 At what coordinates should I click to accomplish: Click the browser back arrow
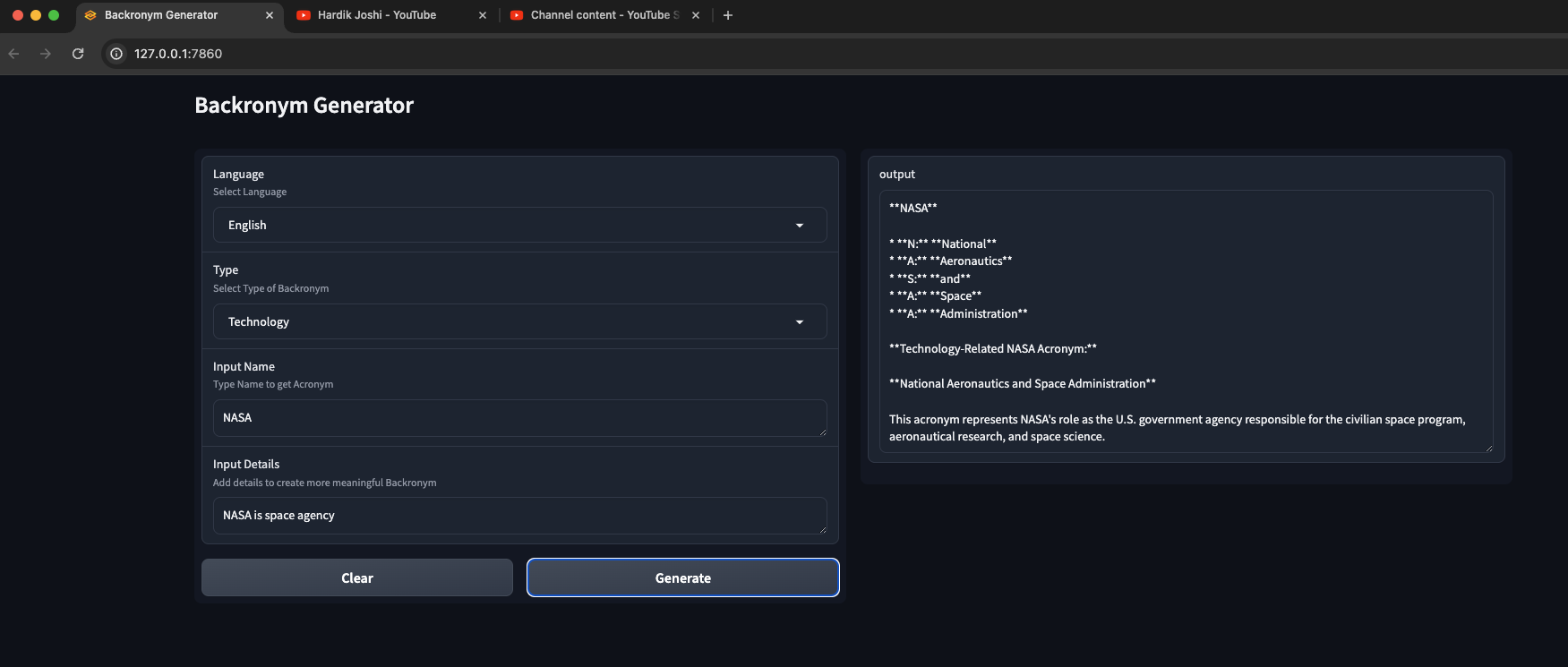coord(13,54)
